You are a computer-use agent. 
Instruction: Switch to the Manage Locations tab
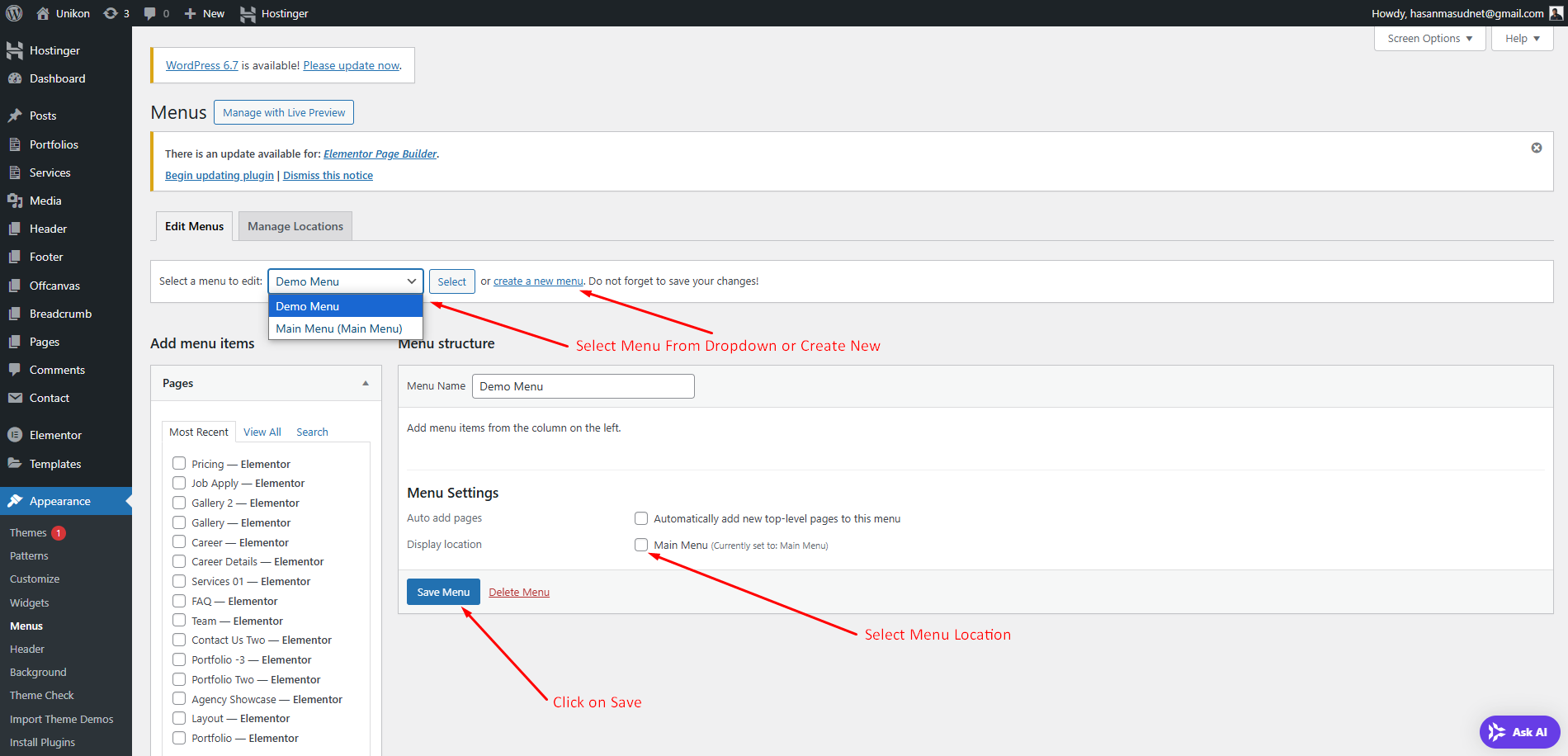click(x=295, y=226)
